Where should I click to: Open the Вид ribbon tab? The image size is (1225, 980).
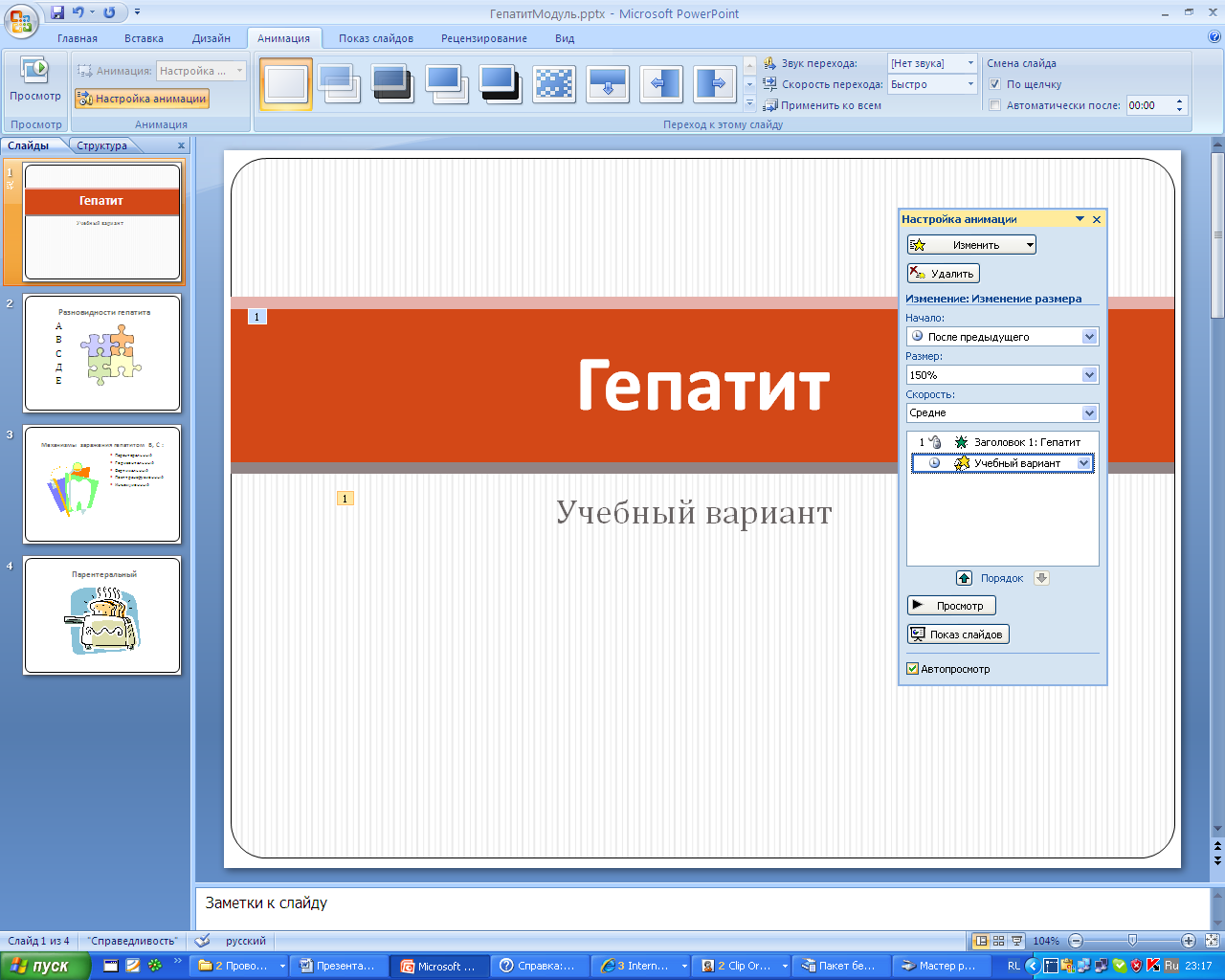click(x=565, y=38)
